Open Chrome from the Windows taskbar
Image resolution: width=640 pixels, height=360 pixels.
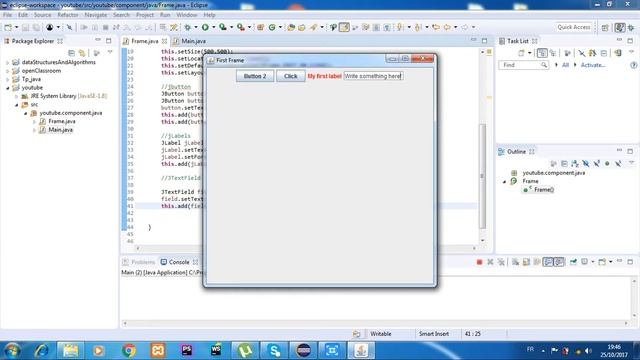coord(128,350)
